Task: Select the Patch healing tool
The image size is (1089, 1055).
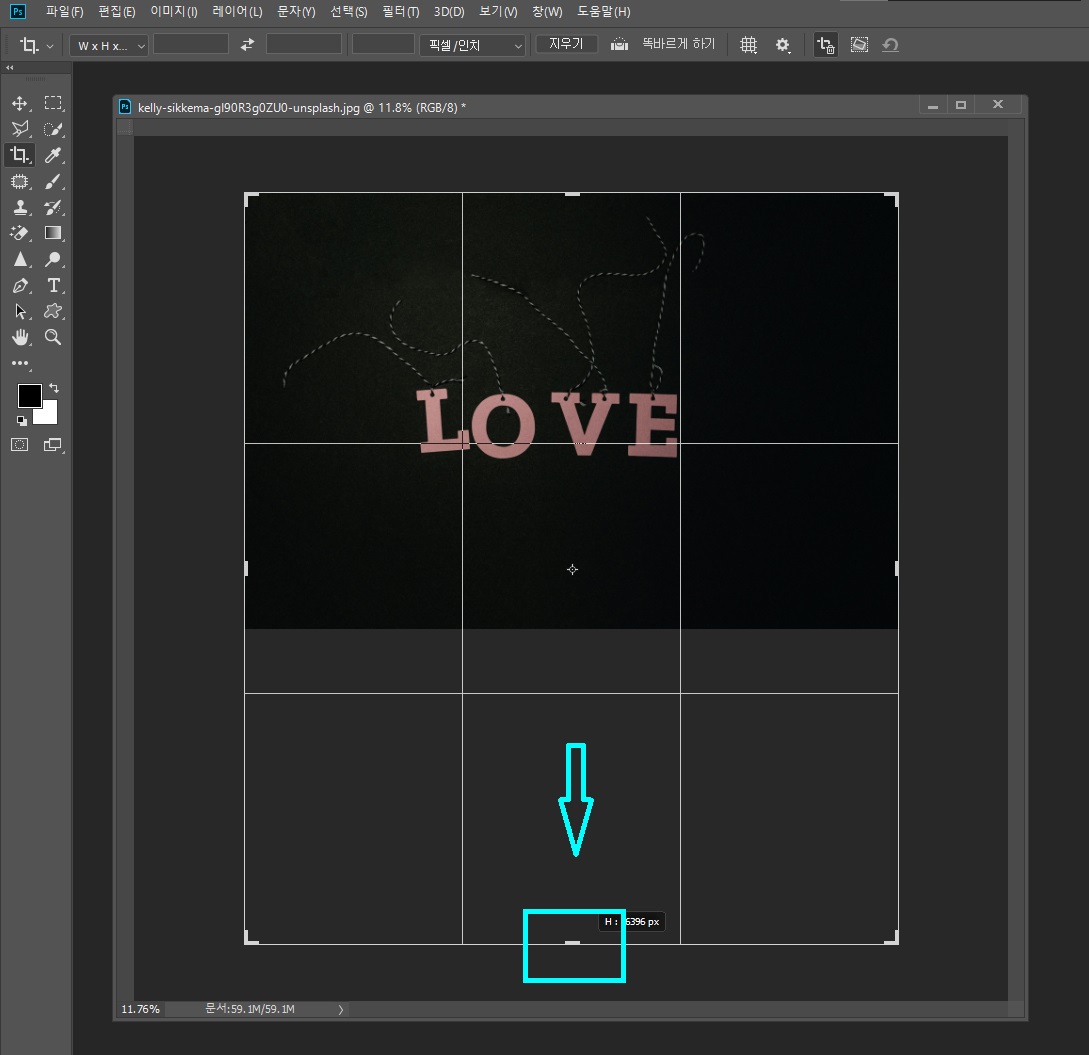Action: [19, 181]
